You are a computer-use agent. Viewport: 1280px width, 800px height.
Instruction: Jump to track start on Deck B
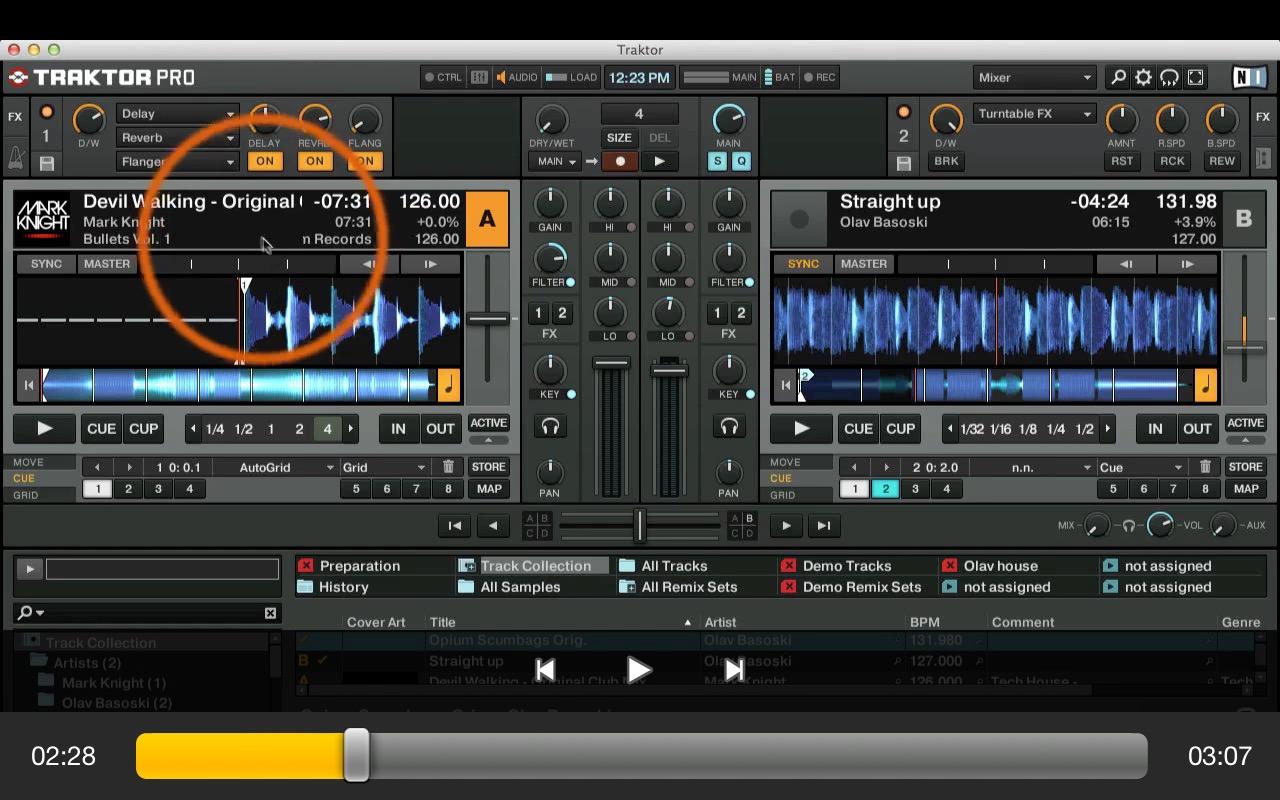click(786, 385)
